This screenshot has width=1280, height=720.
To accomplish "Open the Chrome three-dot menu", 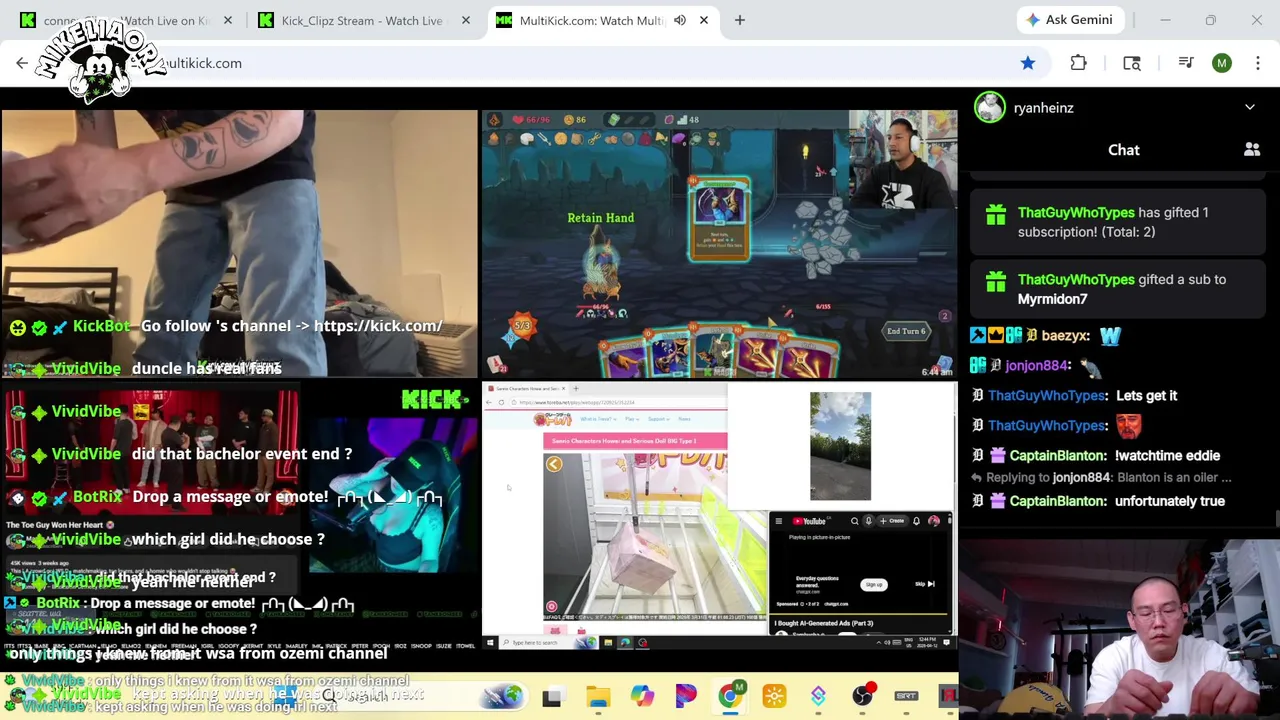I will (1257, 63).
